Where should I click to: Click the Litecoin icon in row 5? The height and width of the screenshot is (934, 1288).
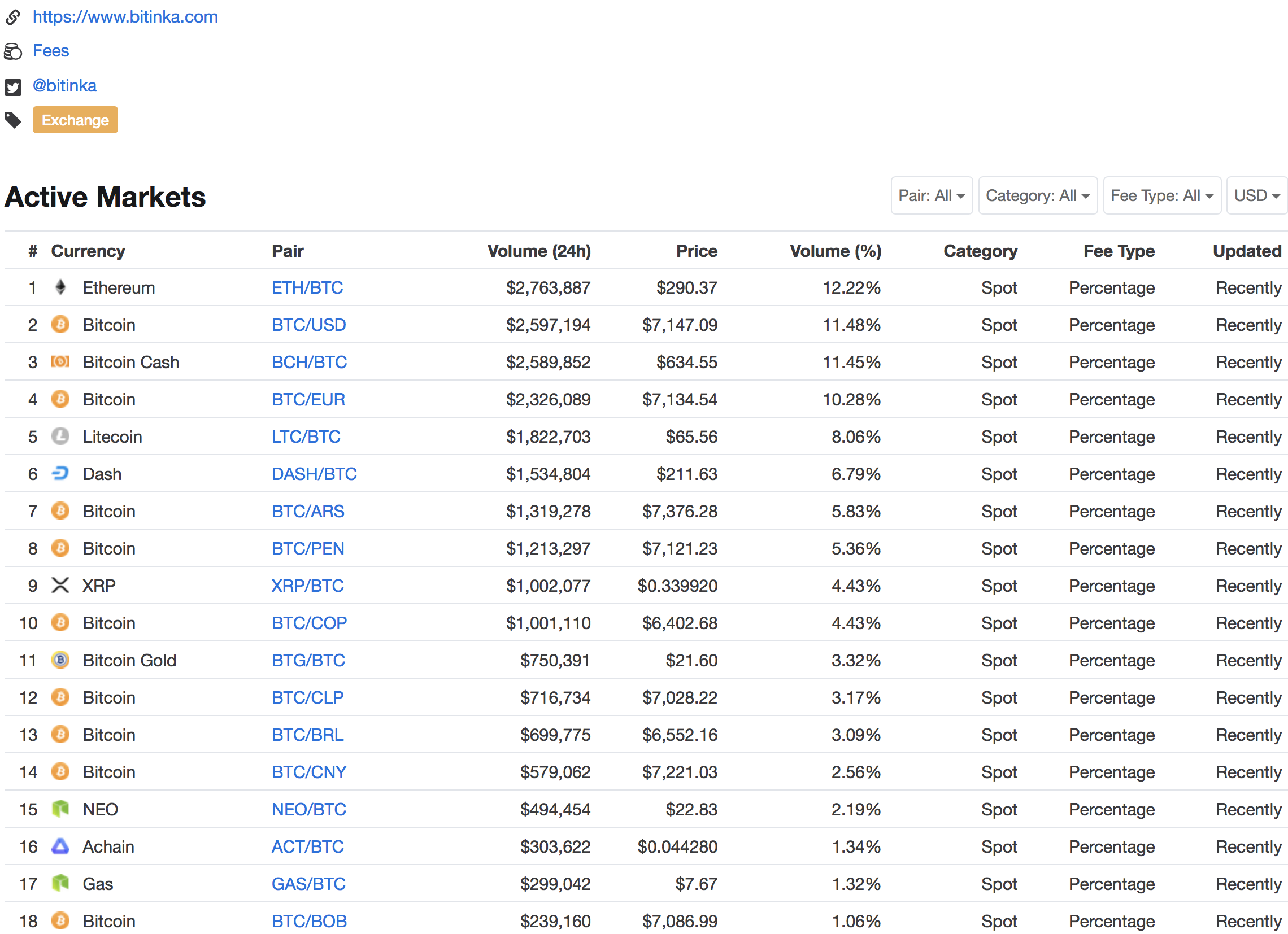coord(60,437)
